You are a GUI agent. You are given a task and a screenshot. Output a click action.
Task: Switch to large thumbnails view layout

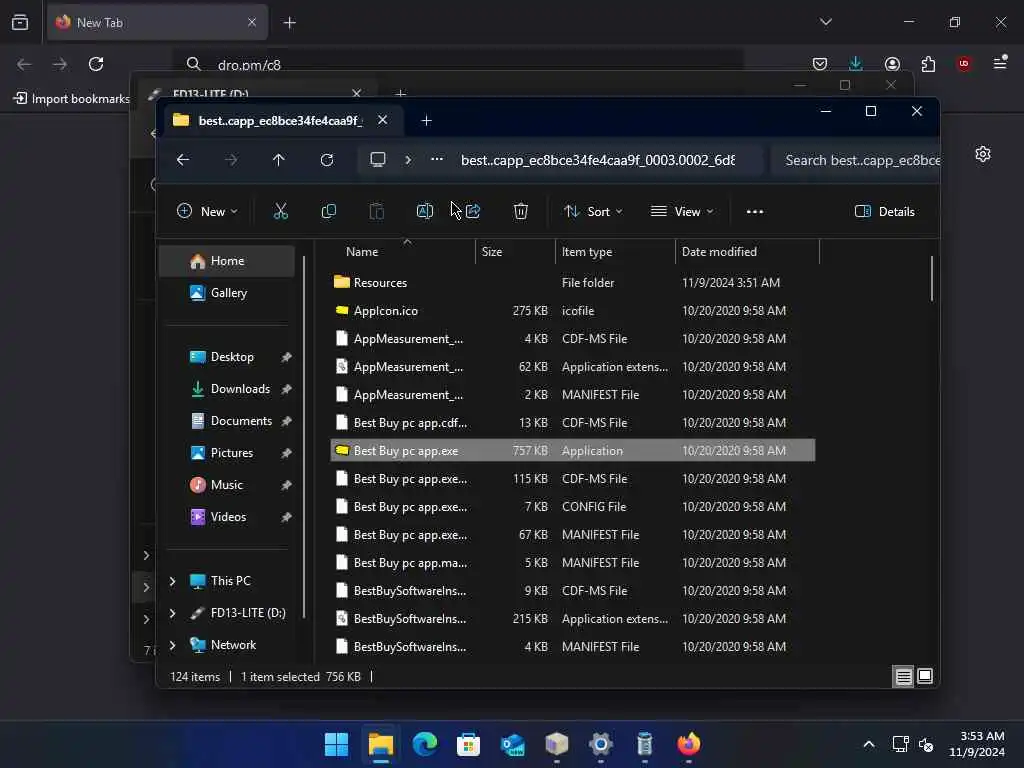[925, 677]
